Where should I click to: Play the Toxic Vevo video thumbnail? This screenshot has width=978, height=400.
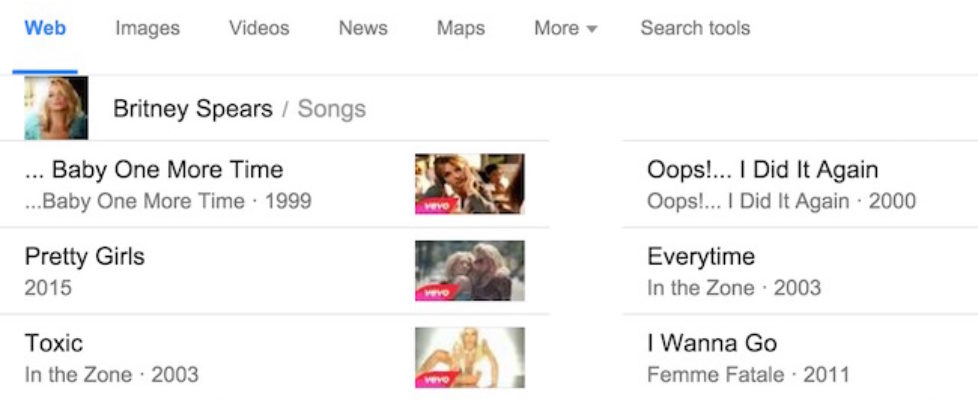pos(469,357)
